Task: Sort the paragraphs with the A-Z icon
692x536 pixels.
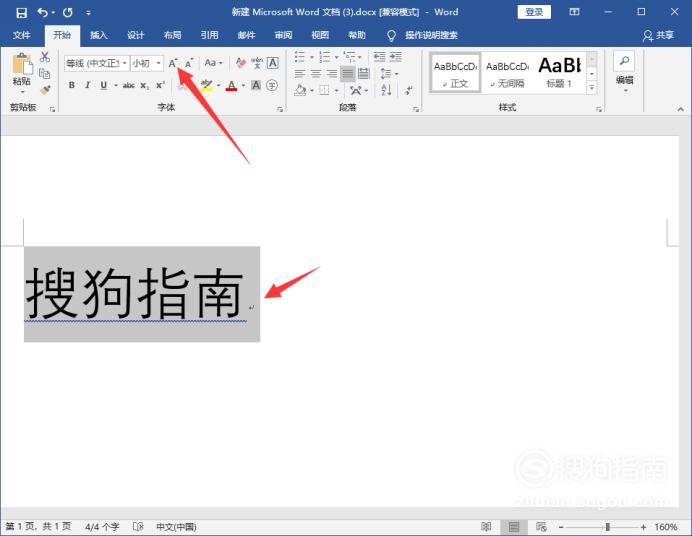Action: pos(386,90)
